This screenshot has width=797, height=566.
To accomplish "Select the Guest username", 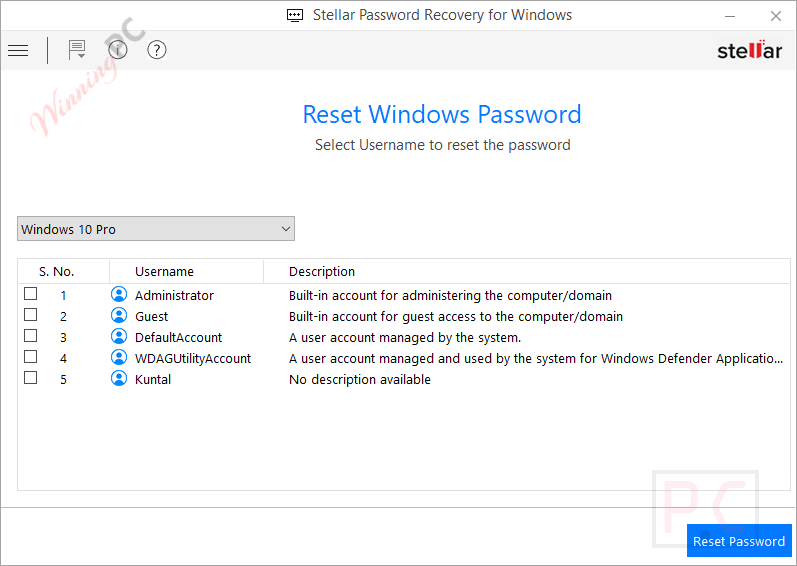I will pos(151,317).
